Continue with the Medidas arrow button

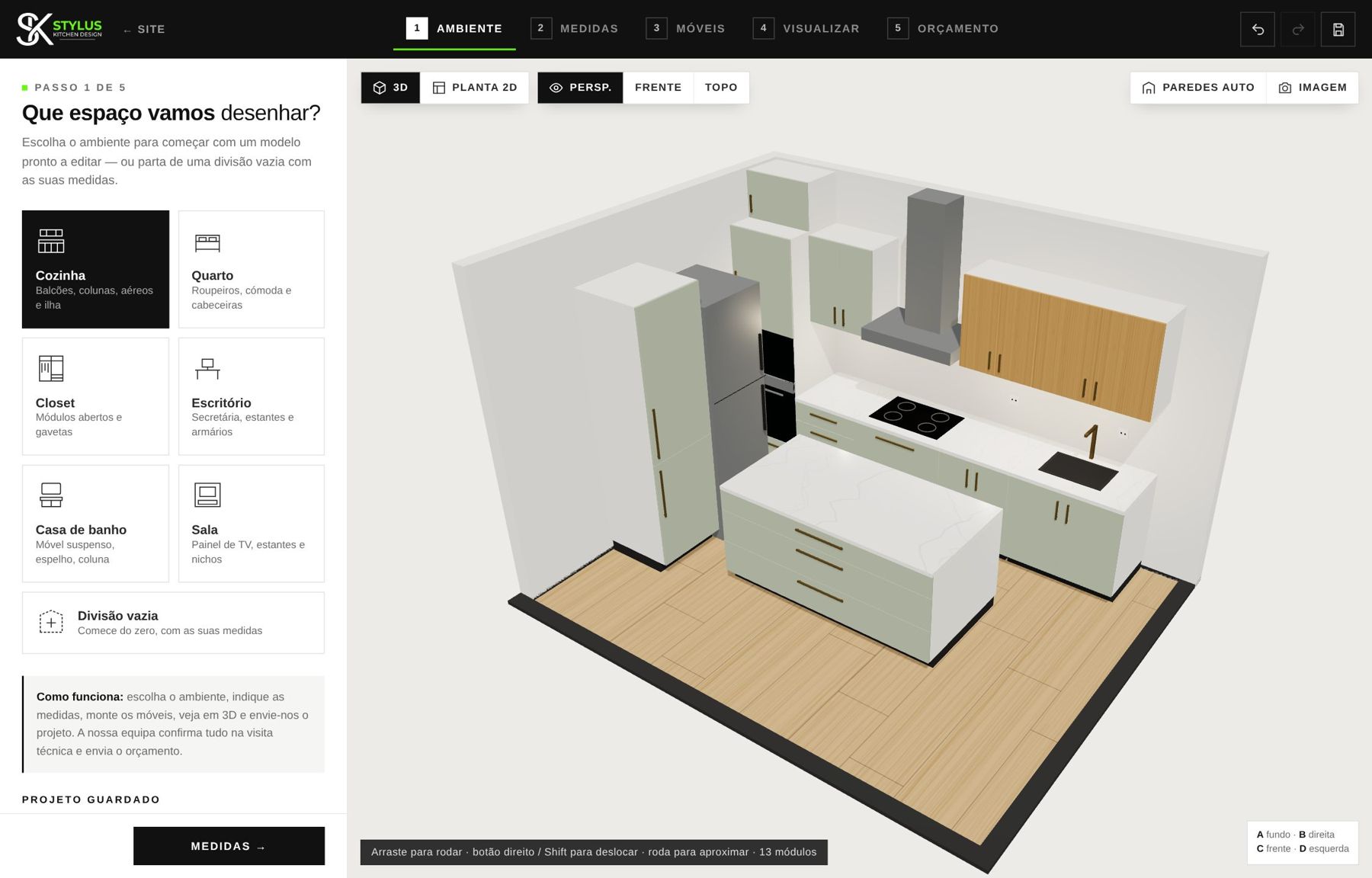pos(229,846)
